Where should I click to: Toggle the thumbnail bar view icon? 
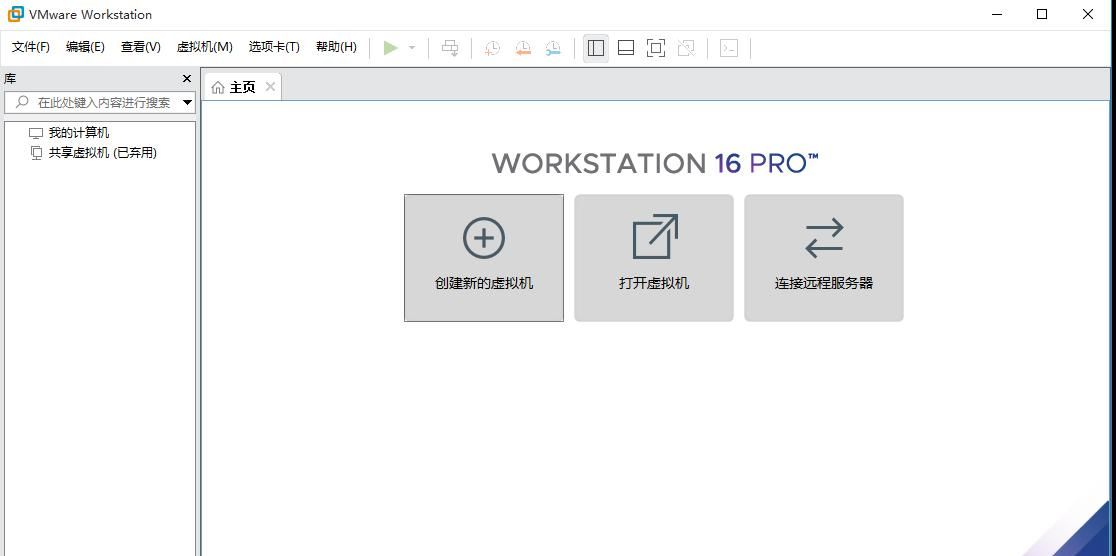tap(626, 48)
